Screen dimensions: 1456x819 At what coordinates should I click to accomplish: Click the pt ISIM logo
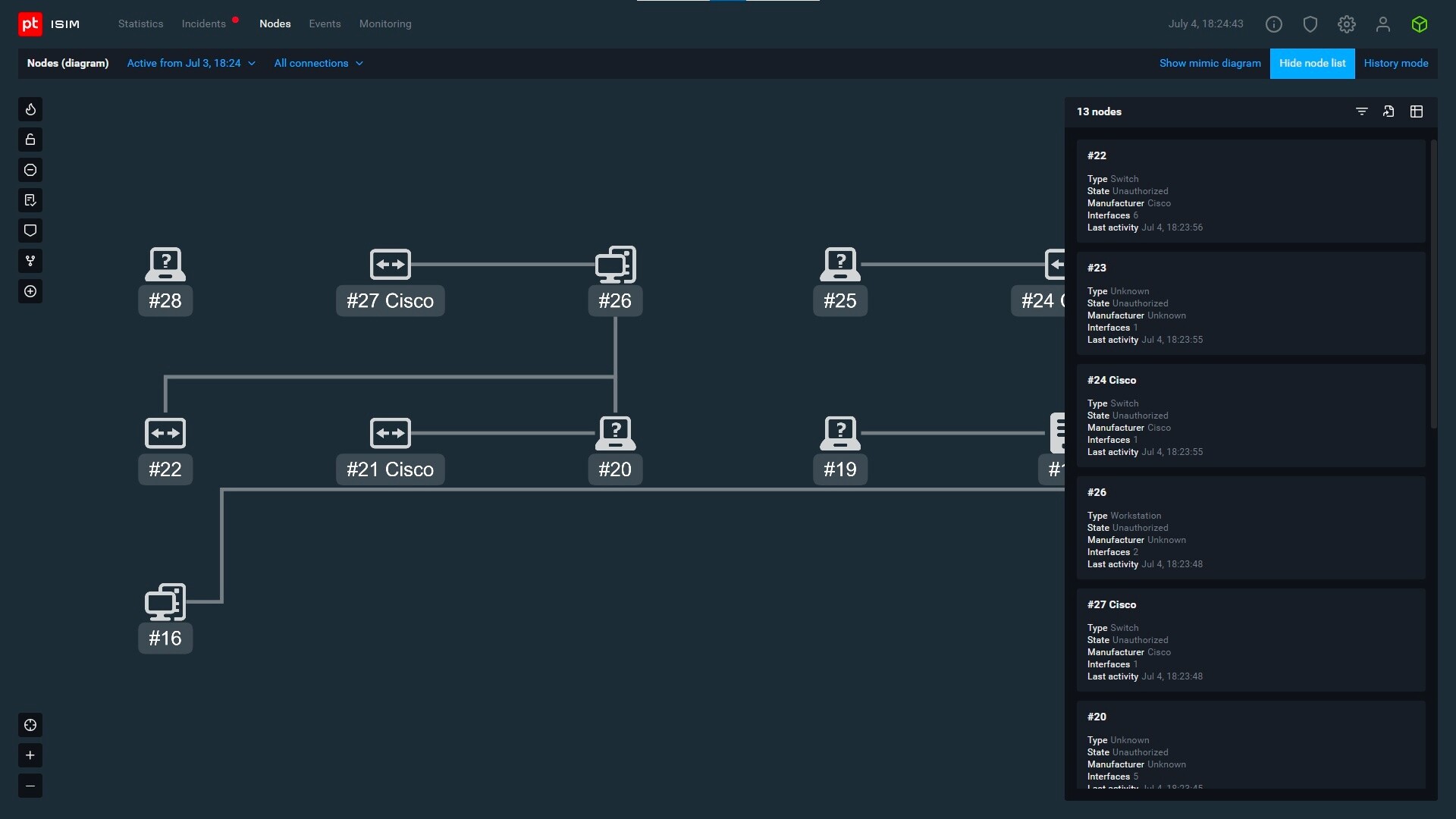pos(49,24)
